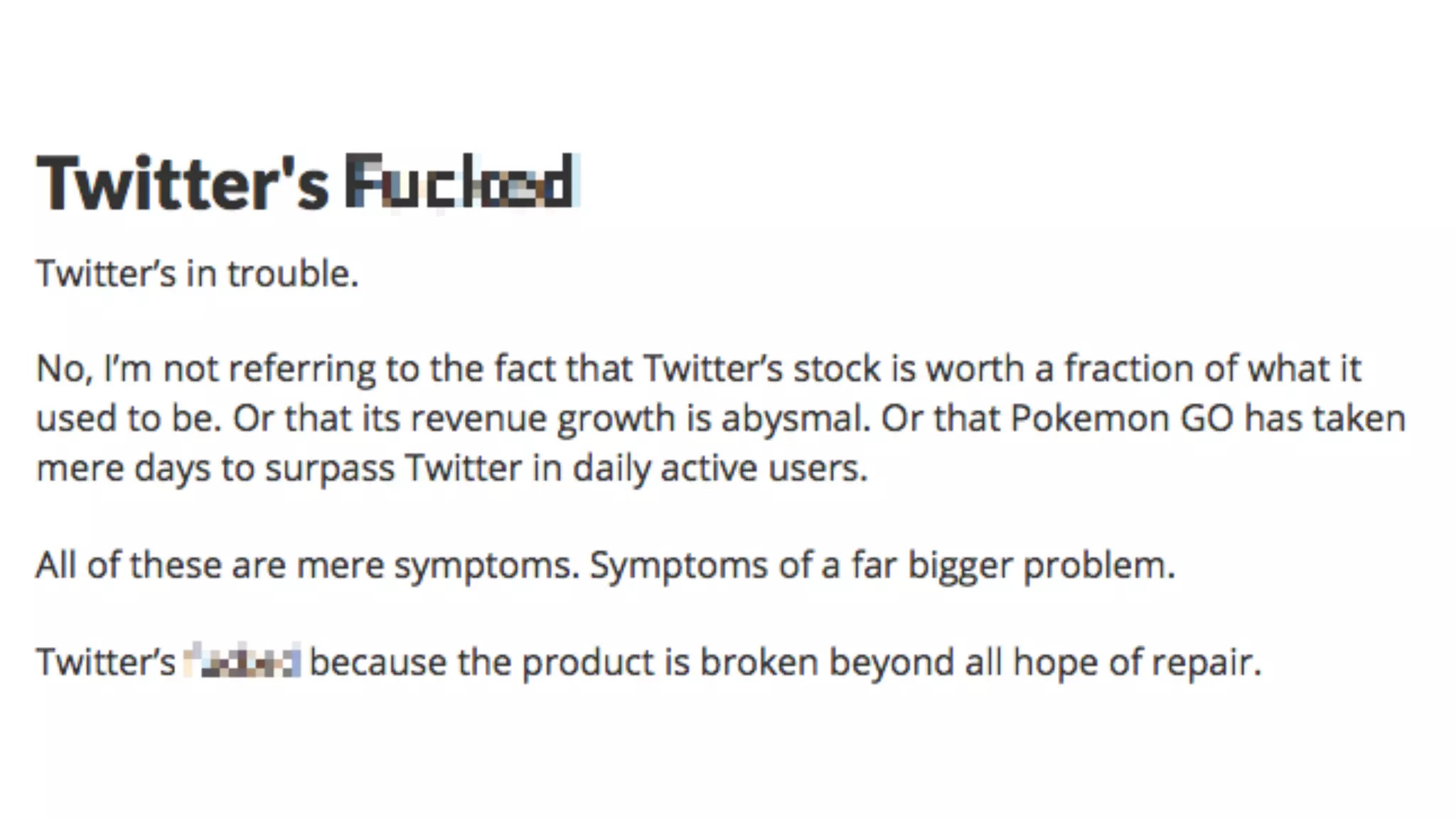The image size is (1456, 819).
Task: Click the pixelated word in the last sentence
Action: (242, 661)
